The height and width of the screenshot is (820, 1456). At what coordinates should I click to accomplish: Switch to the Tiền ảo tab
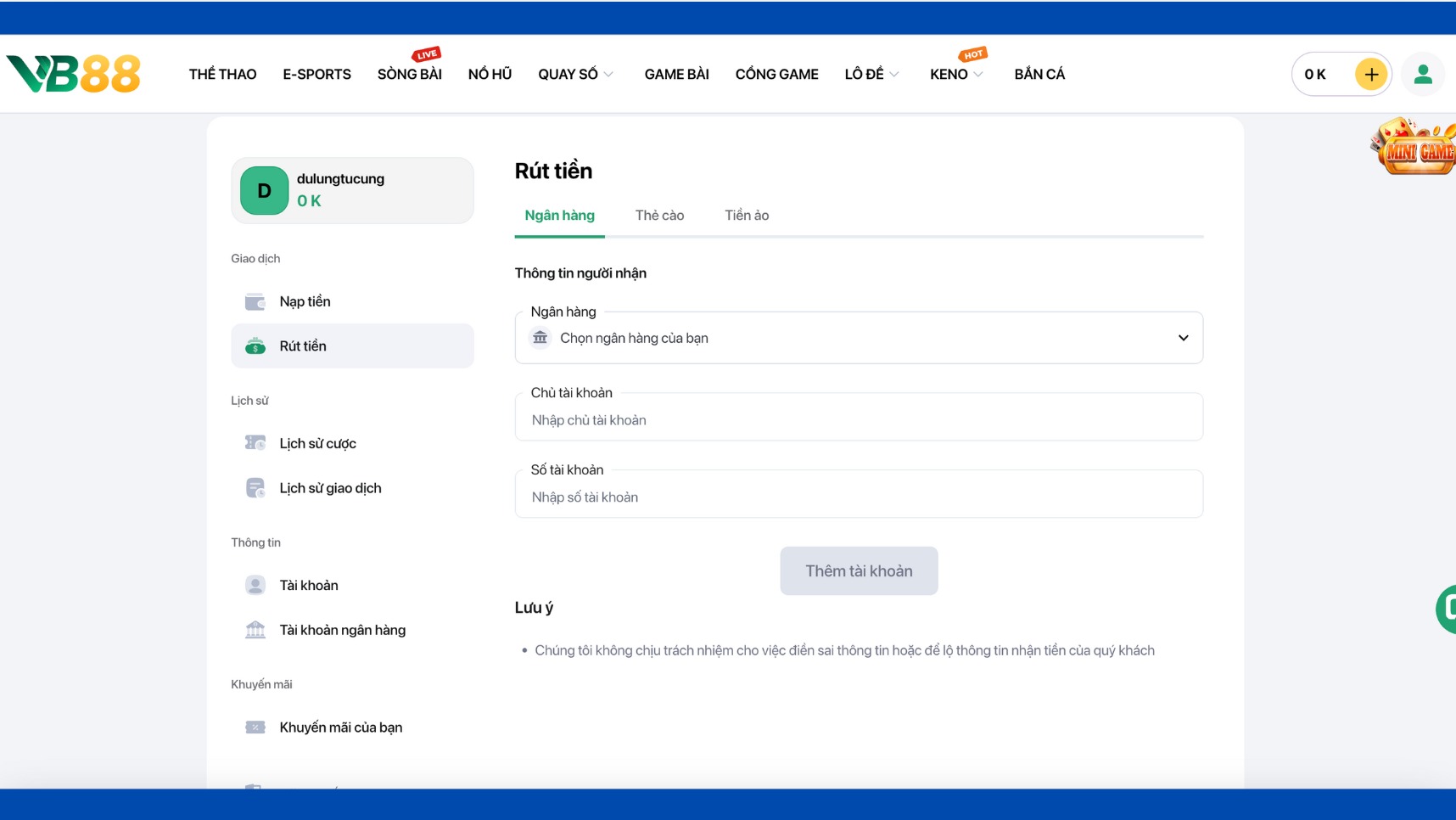[747, 216]
